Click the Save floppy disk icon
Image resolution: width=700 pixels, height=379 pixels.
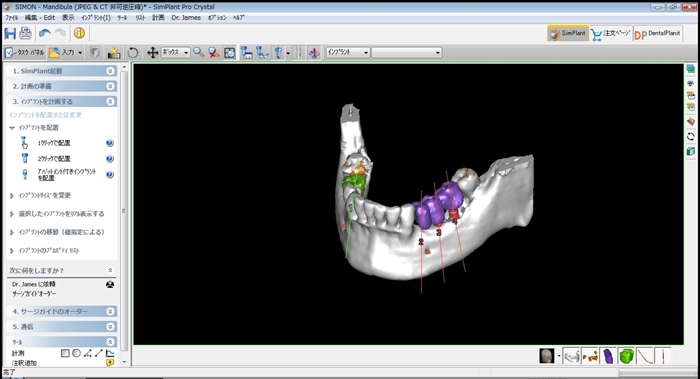(10, 33)
